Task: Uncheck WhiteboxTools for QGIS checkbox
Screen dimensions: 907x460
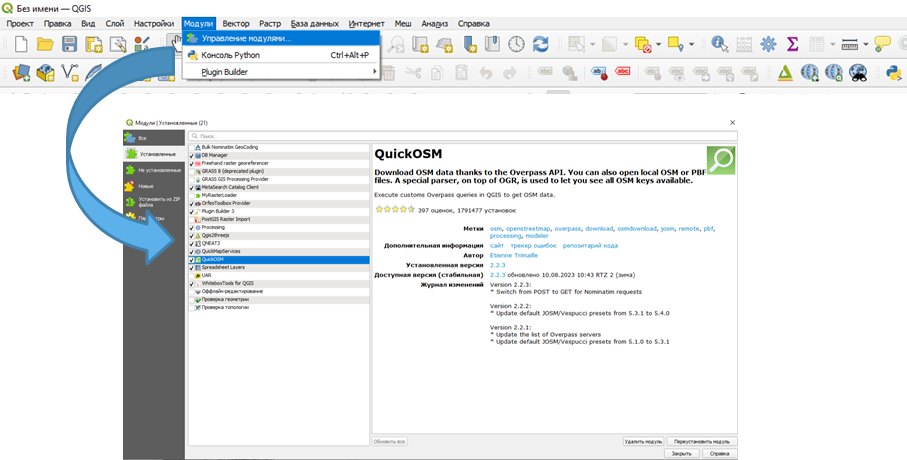Action: tap(192, 284)
